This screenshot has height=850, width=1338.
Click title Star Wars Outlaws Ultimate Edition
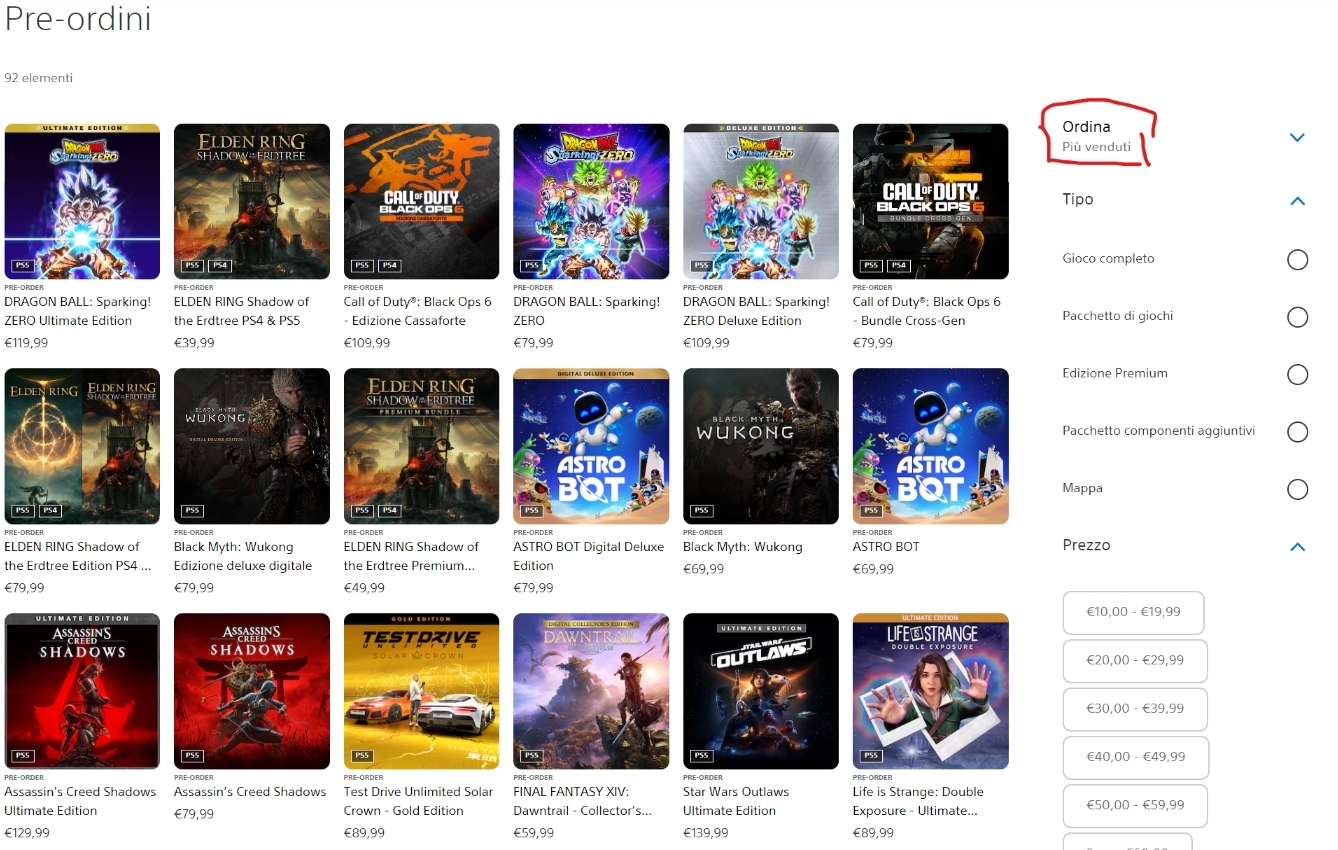736,801
